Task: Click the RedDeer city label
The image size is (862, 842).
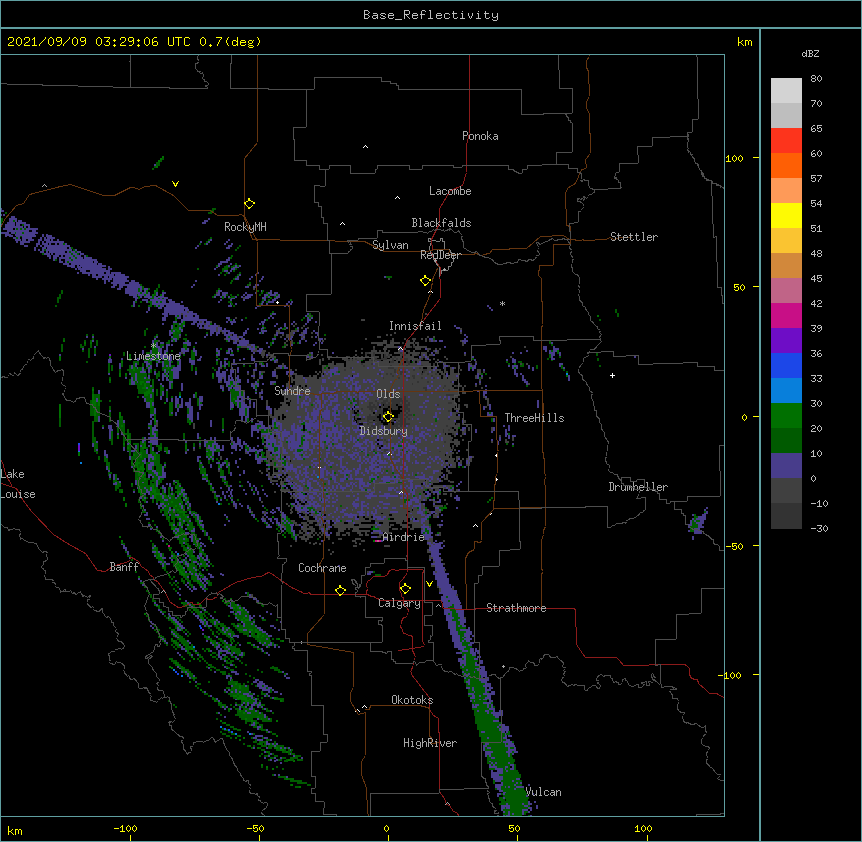Action: click(x=440, y=255)
